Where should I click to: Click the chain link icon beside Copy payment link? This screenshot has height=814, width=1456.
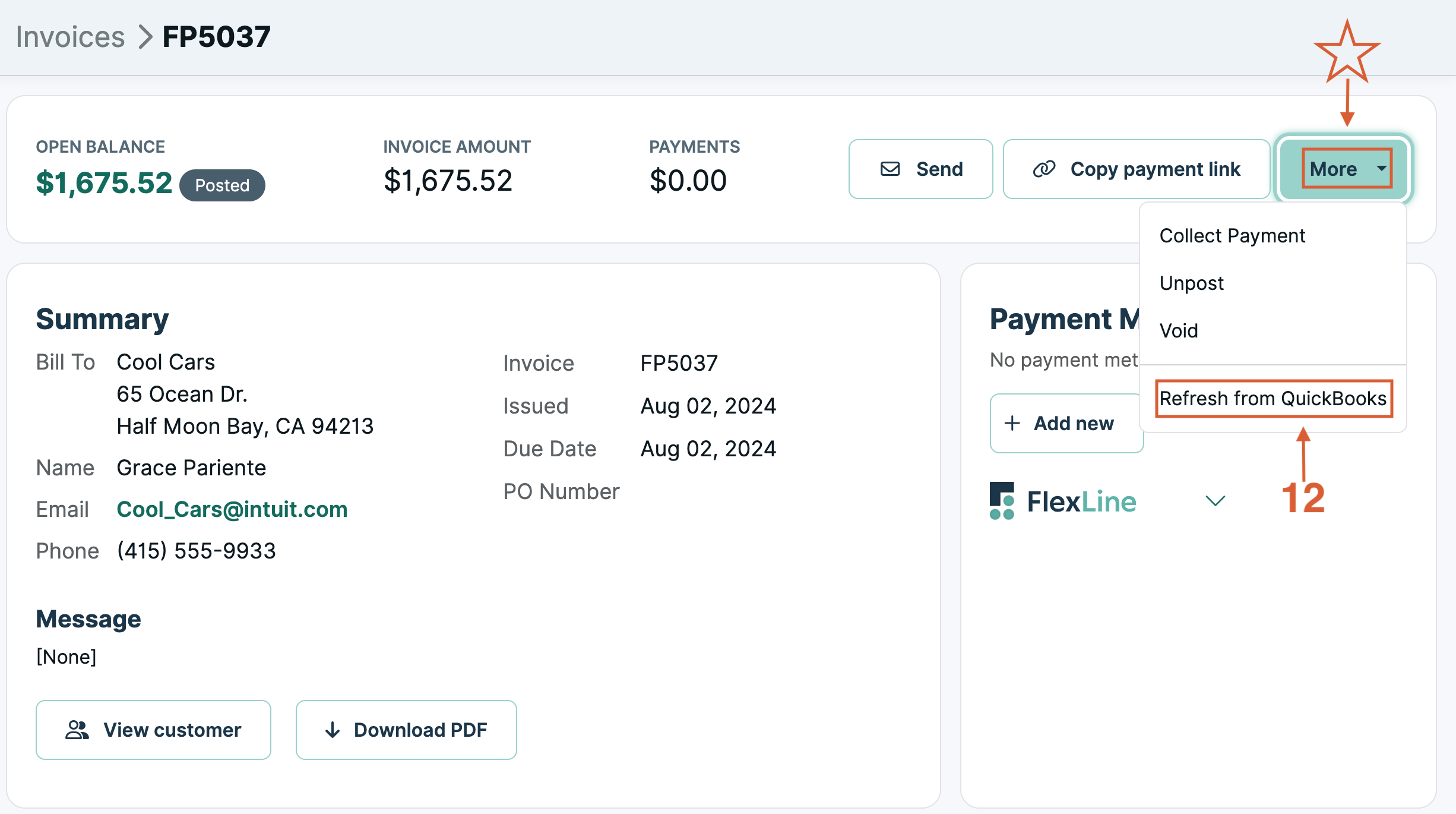[x=1045, y=169]
